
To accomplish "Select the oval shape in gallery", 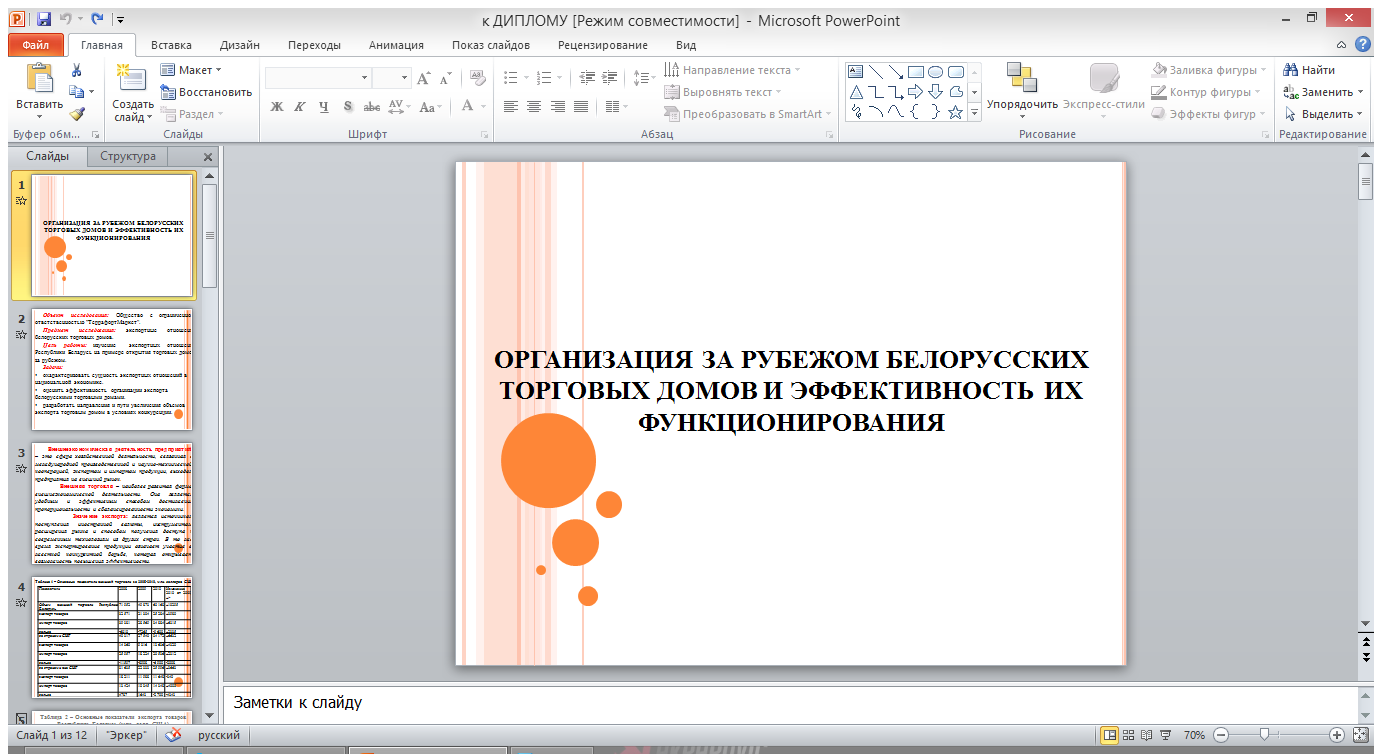I will coord(935,71).
